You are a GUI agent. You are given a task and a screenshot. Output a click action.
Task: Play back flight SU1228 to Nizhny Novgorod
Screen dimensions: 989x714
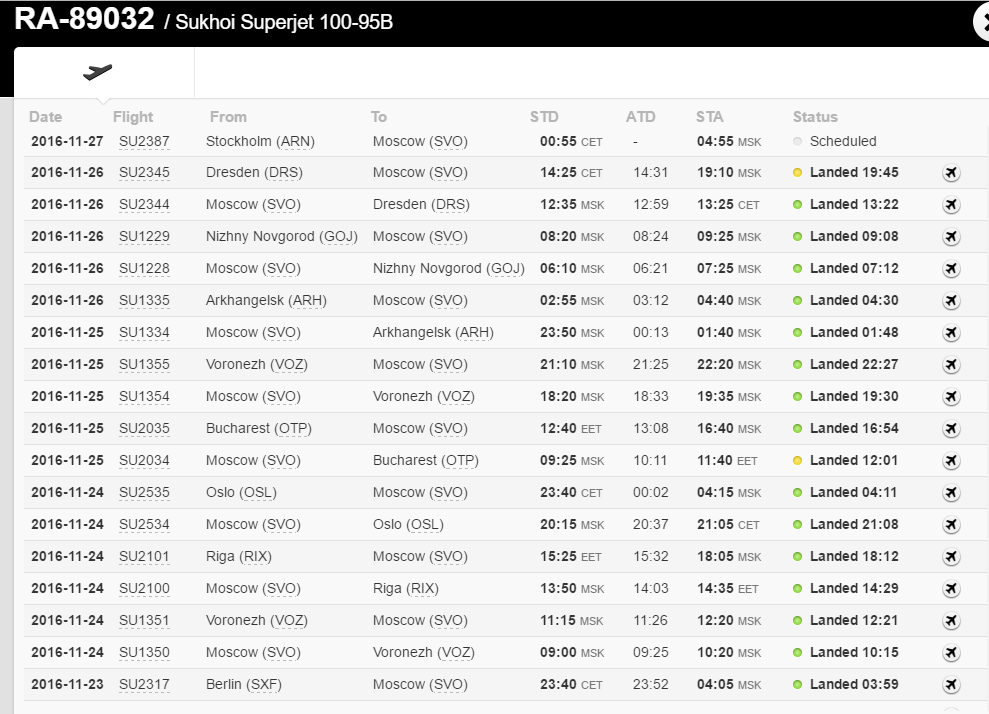[x=951, y=269]
